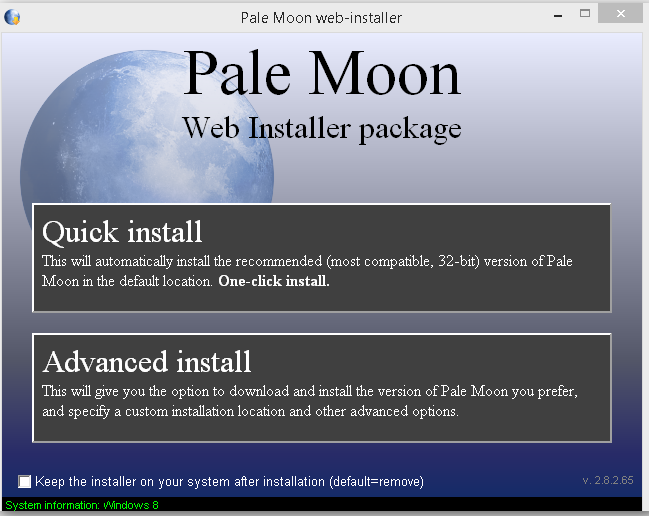Click the Web Installer package subtitle
The image size is (649, 516).
322,129
